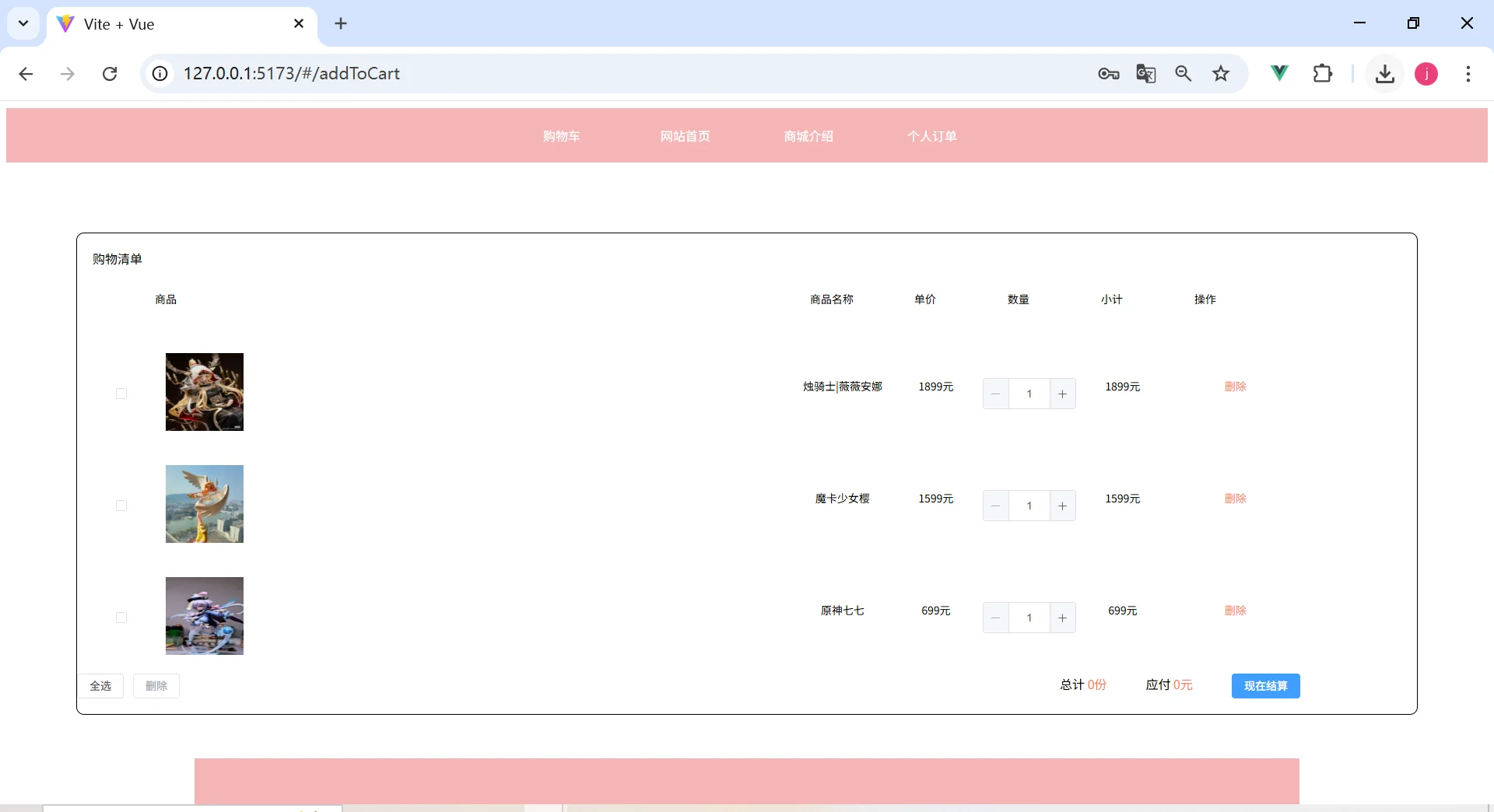Click the 数量 column header
1494x812 pixels.
click(1019, 299)
